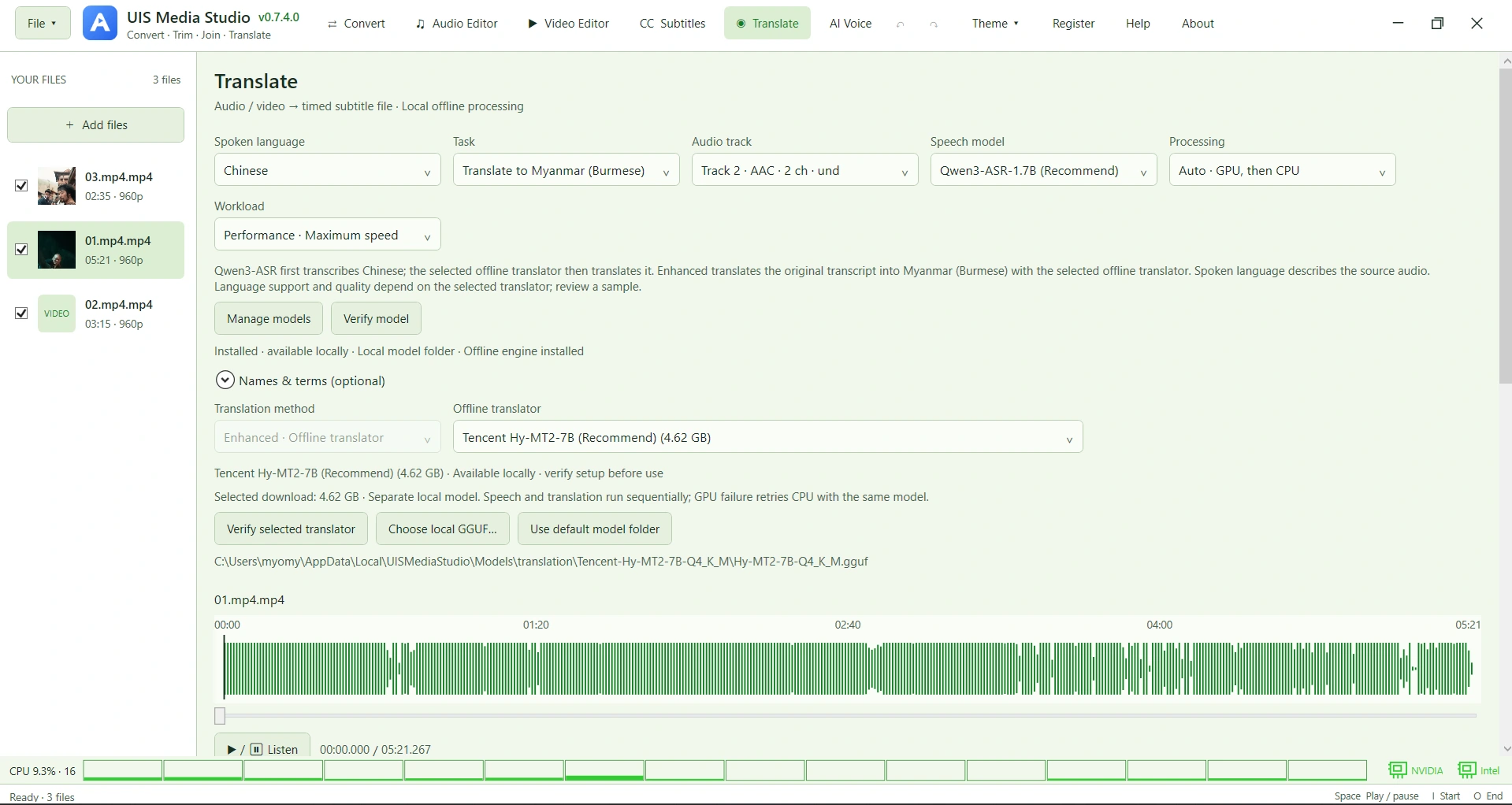Image resolution: width=1512 pixels, height=805 pixels.
Task: Click the 03.mp4.mp4 file name
Action: tap(119, 176)
